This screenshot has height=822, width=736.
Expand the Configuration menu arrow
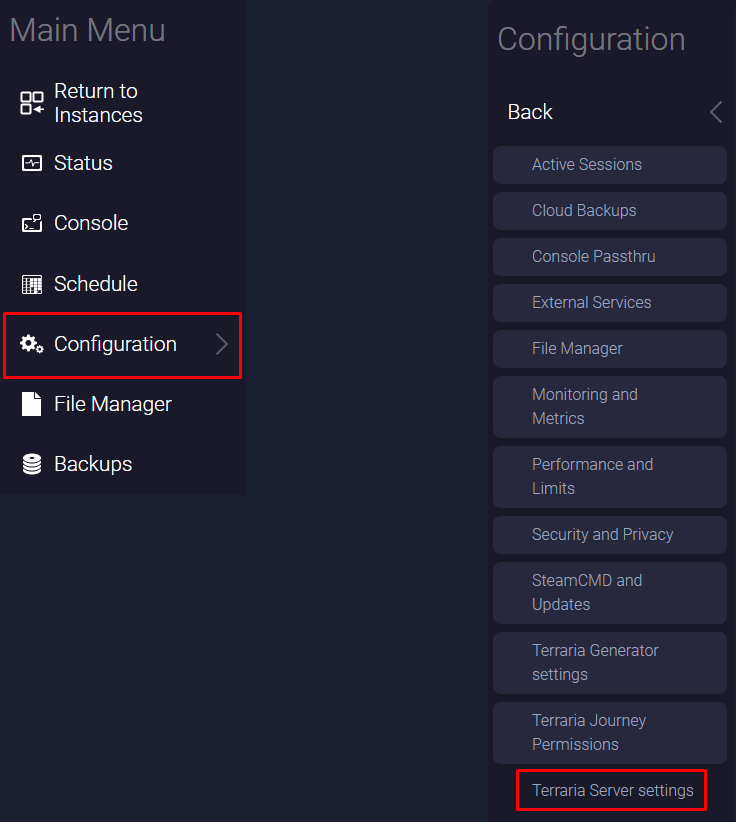(222, 344)
